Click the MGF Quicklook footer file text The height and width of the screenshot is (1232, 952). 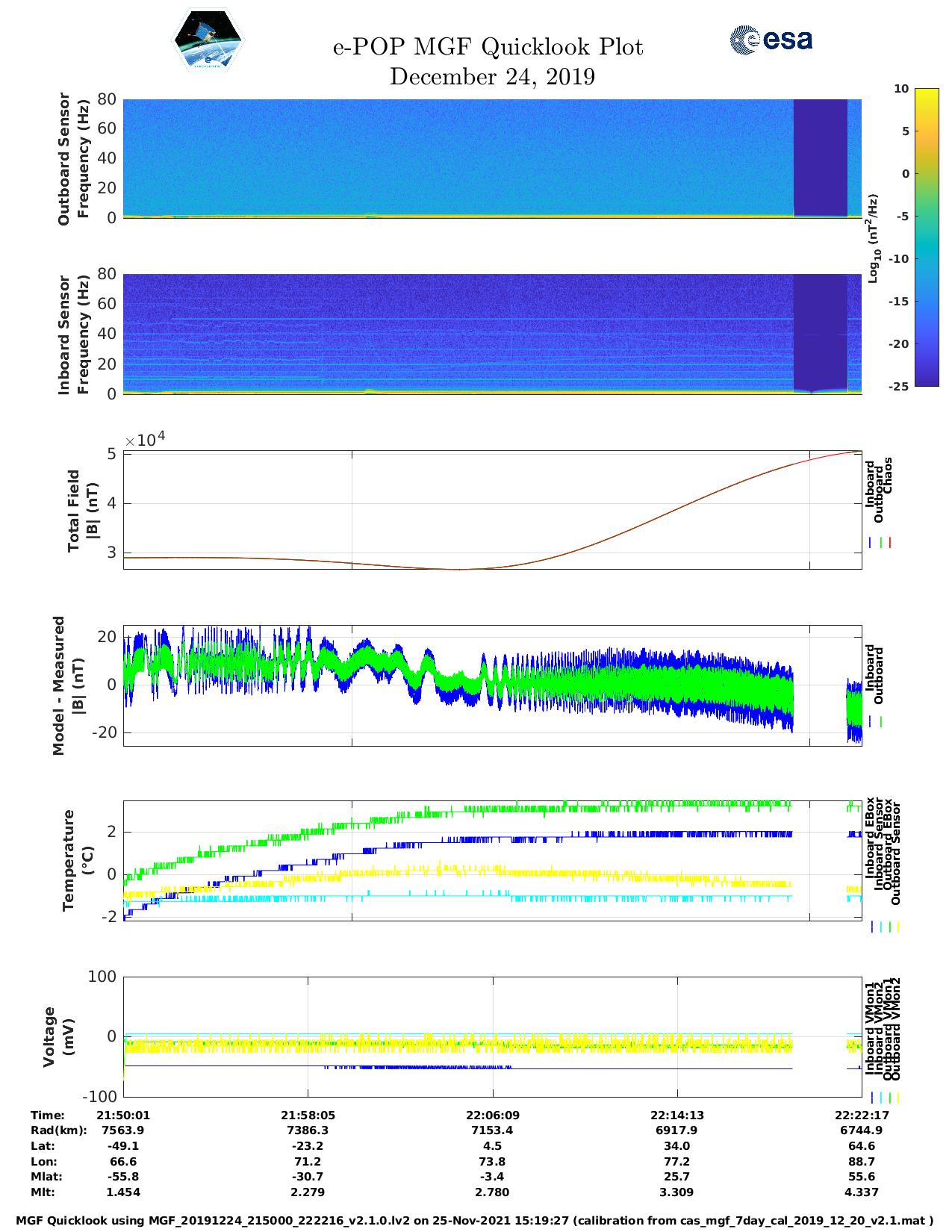[475, 1220]
